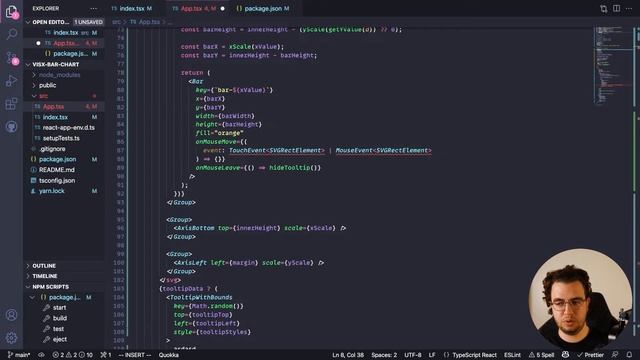
Task: Run the build npm script
Action: point(59,318)
